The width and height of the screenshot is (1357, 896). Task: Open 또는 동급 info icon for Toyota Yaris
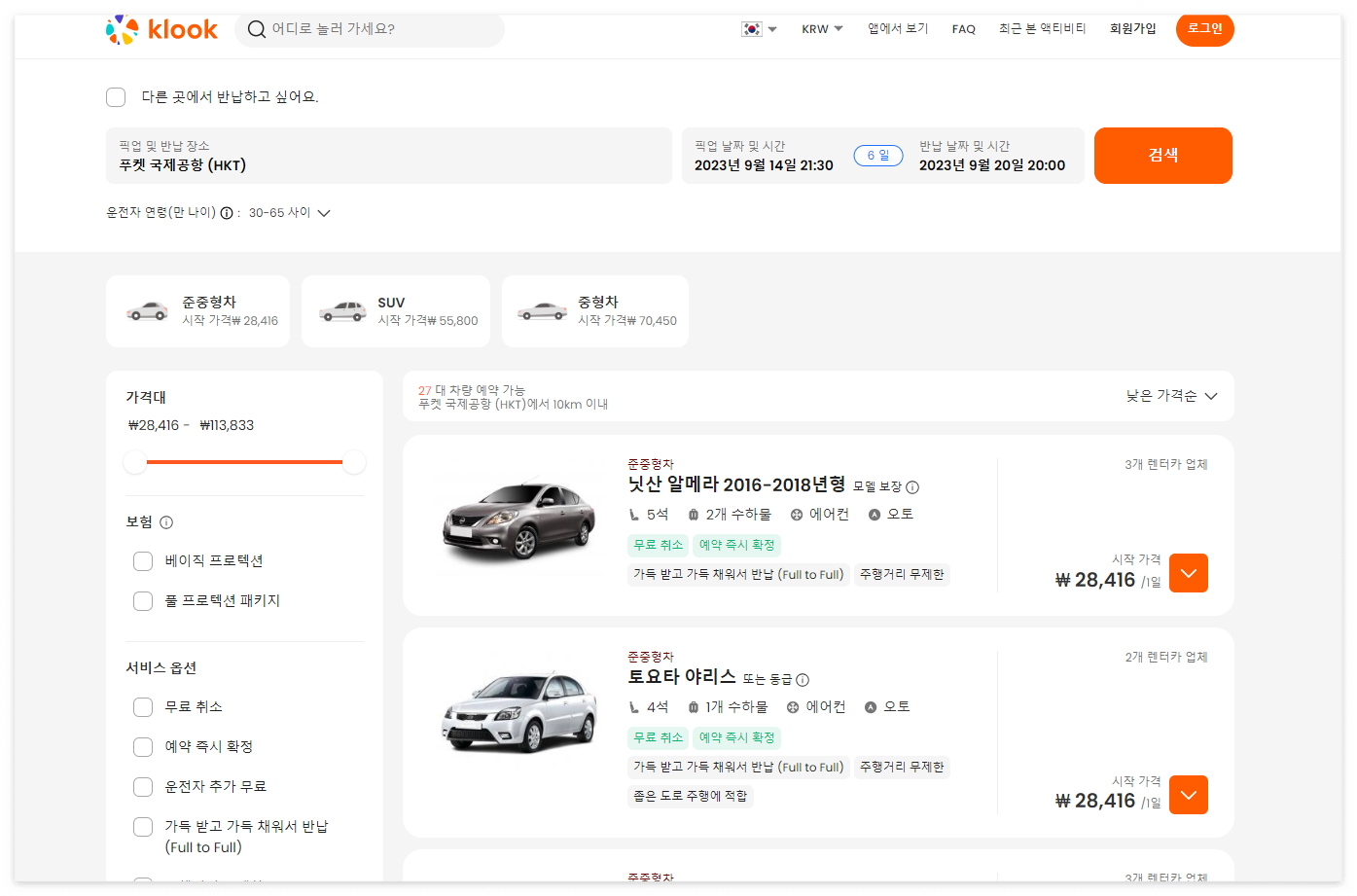click(803, 680)
